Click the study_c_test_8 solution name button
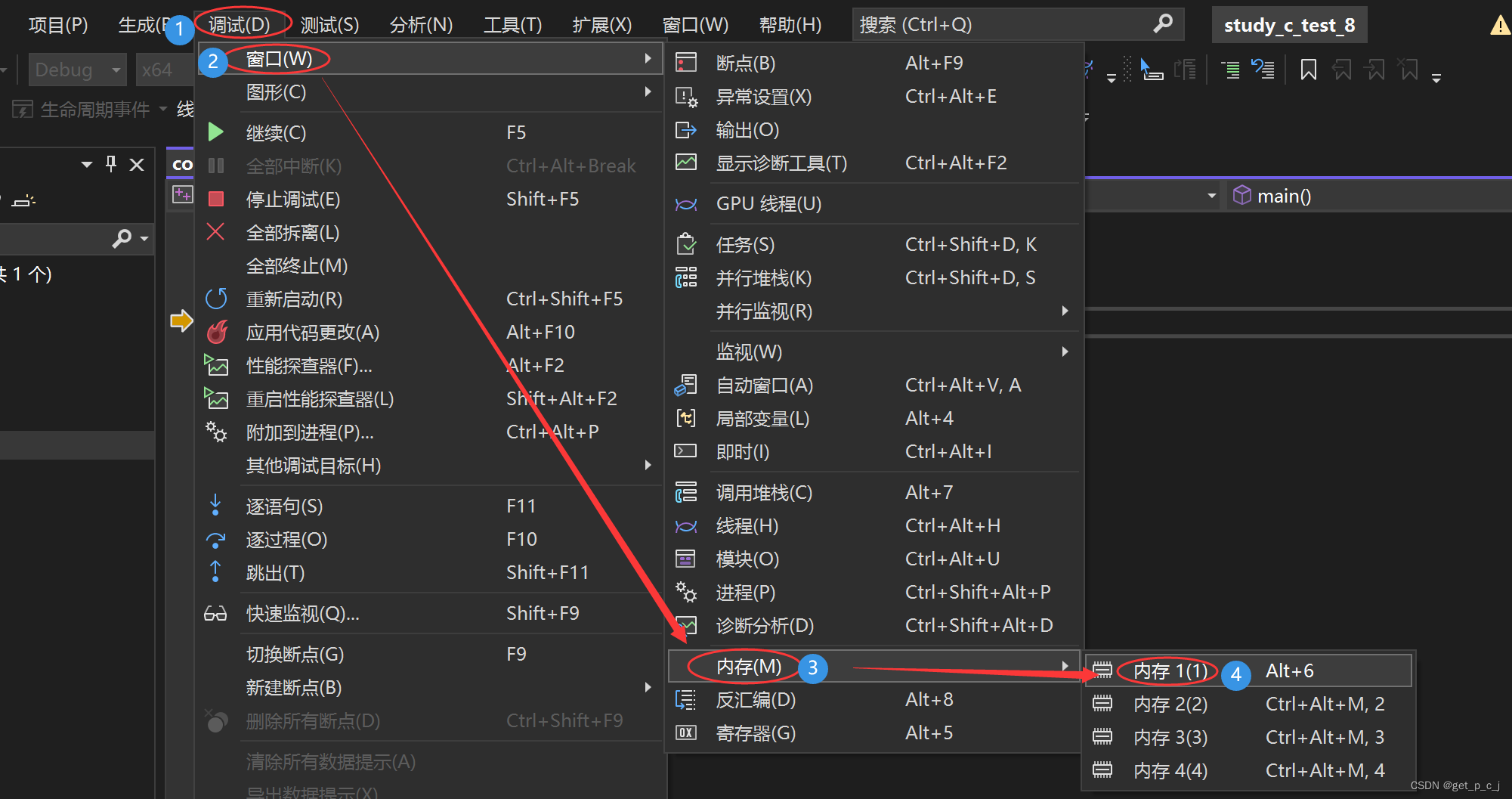The width and height of the screenshot is (1512, 799). [1289, 25]
